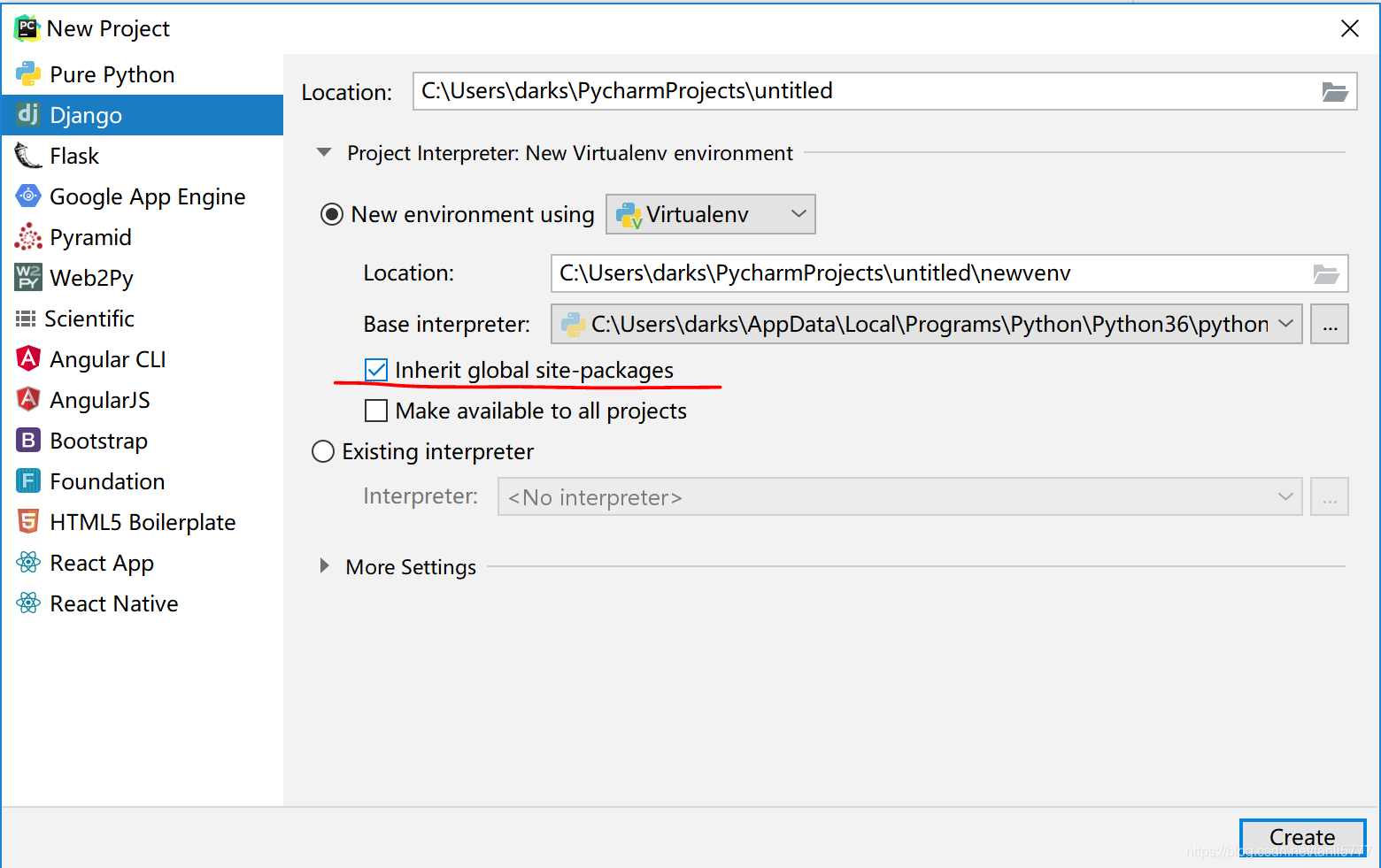Click the Create button

click(1302, 838)
